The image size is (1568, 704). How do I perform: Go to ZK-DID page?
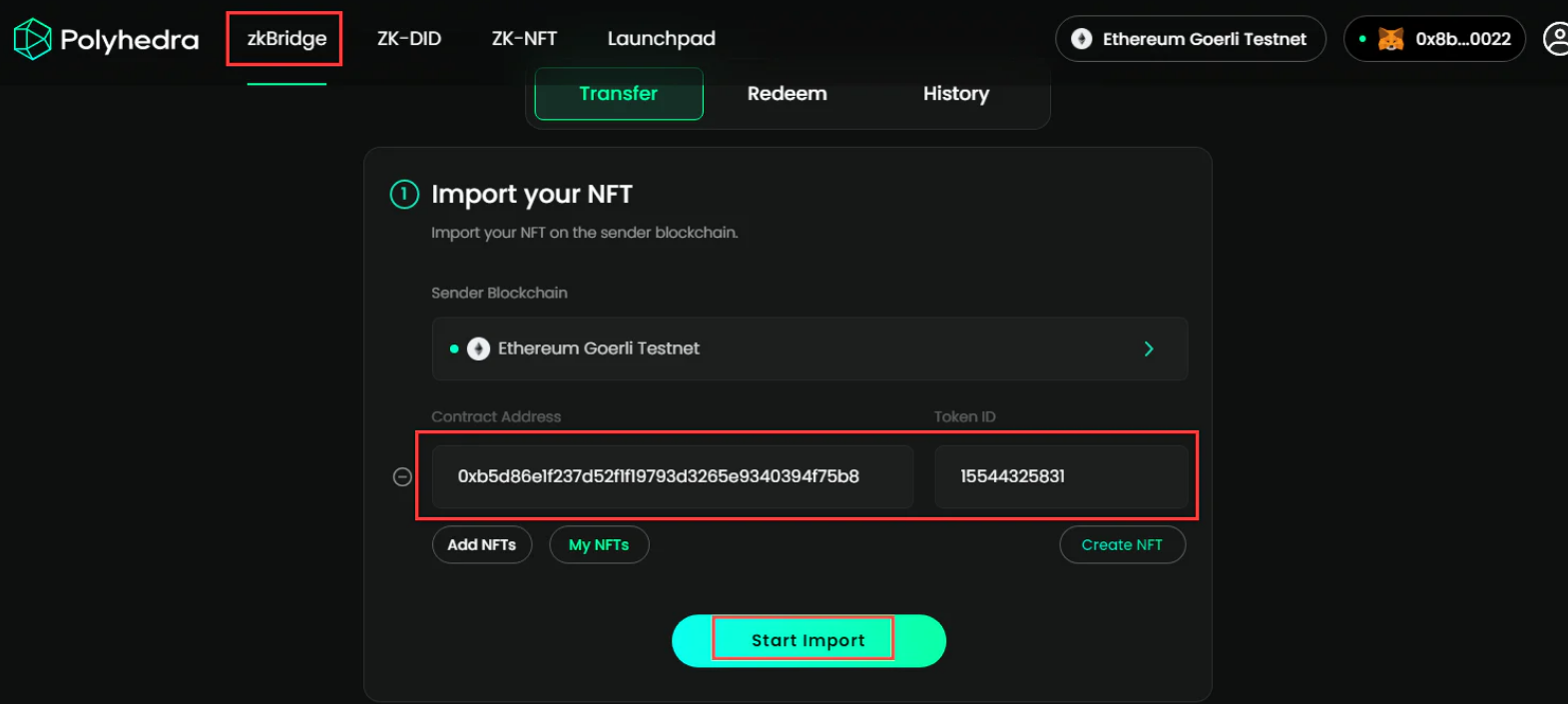409,39
